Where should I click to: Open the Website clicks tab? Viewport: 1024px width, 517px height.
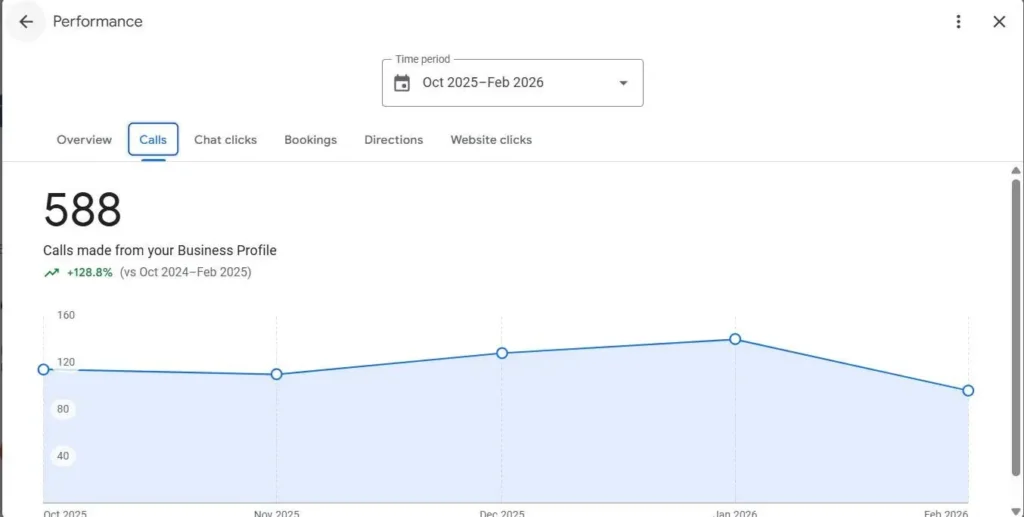click(x=491, y=140)
